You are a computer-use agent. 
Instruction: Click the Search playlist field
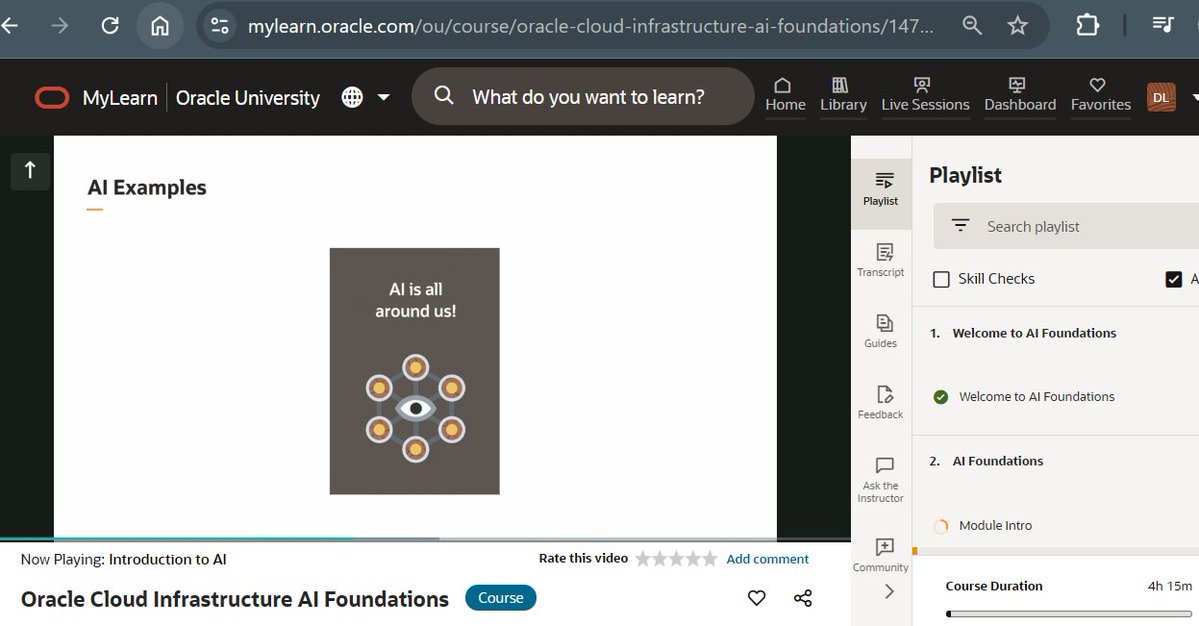click(x=1067, y=226)
